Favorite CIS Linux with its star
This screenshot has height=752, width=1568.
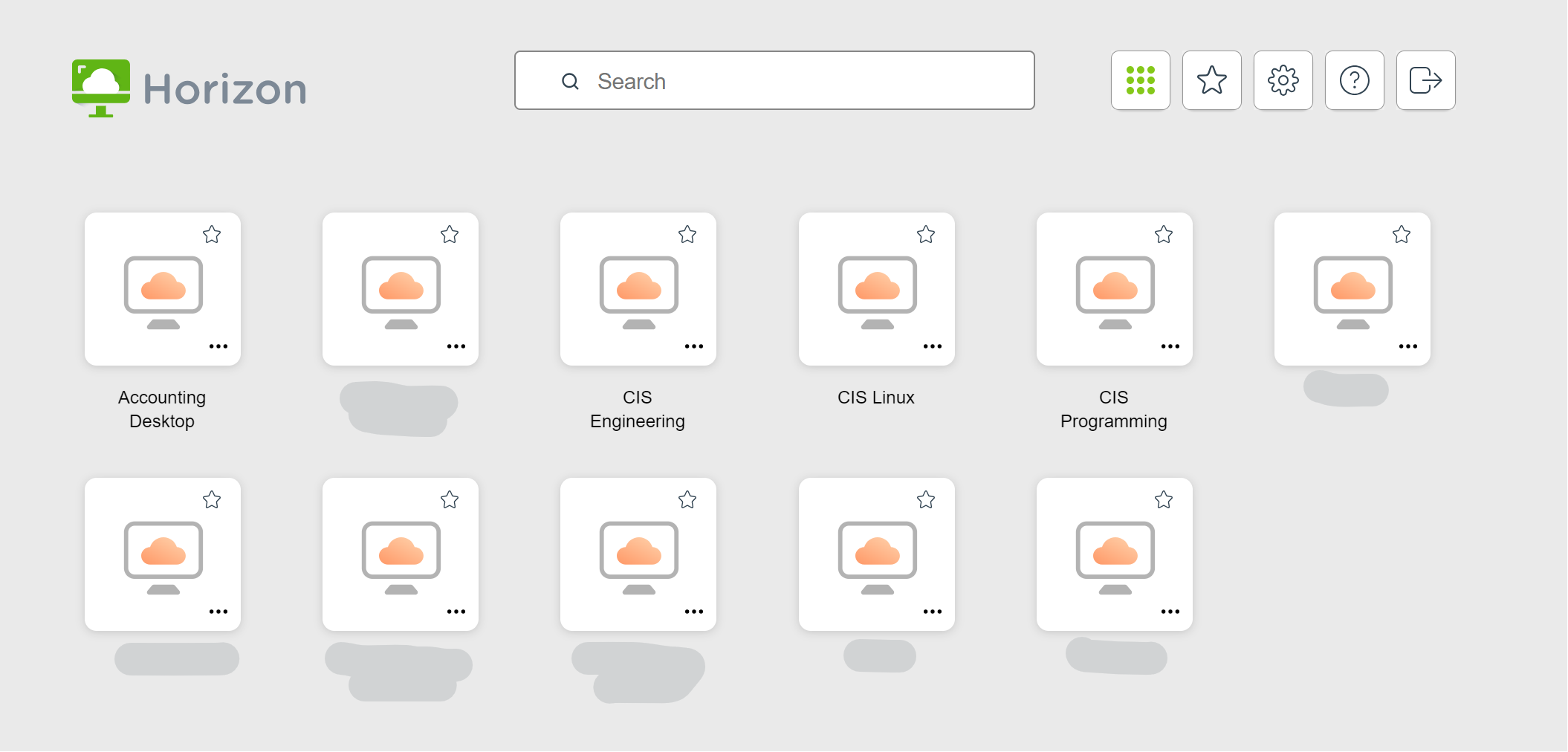(x=926, y=235)
